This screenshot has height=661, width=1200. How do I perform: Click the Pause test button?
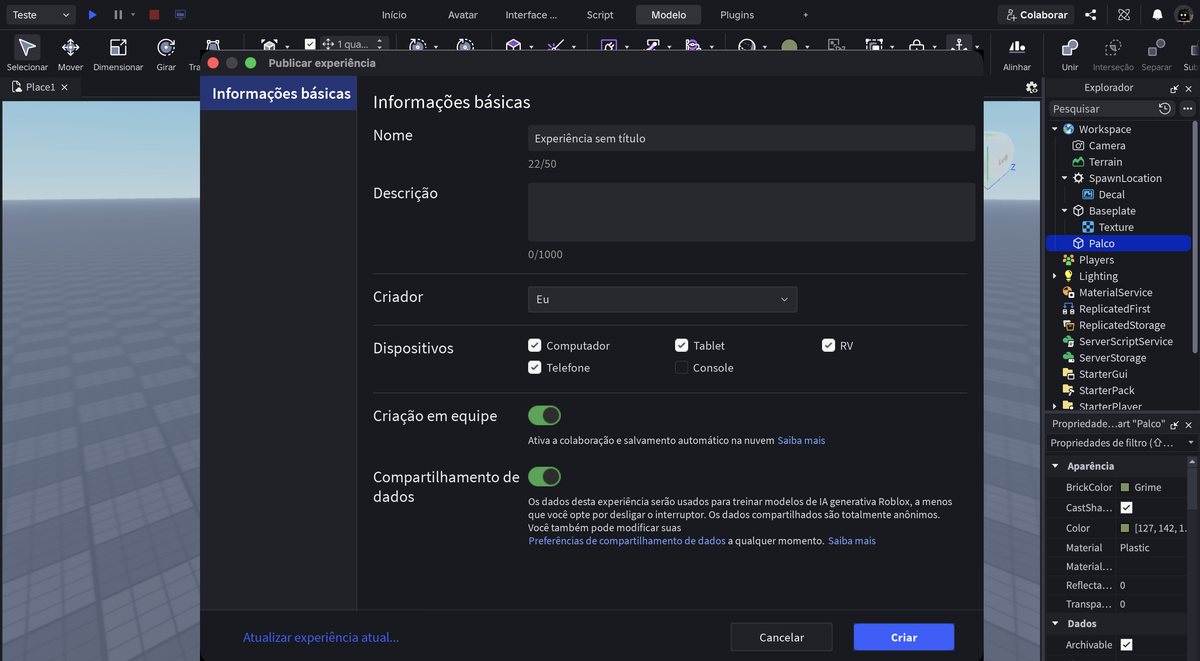[x=118, y=15]
